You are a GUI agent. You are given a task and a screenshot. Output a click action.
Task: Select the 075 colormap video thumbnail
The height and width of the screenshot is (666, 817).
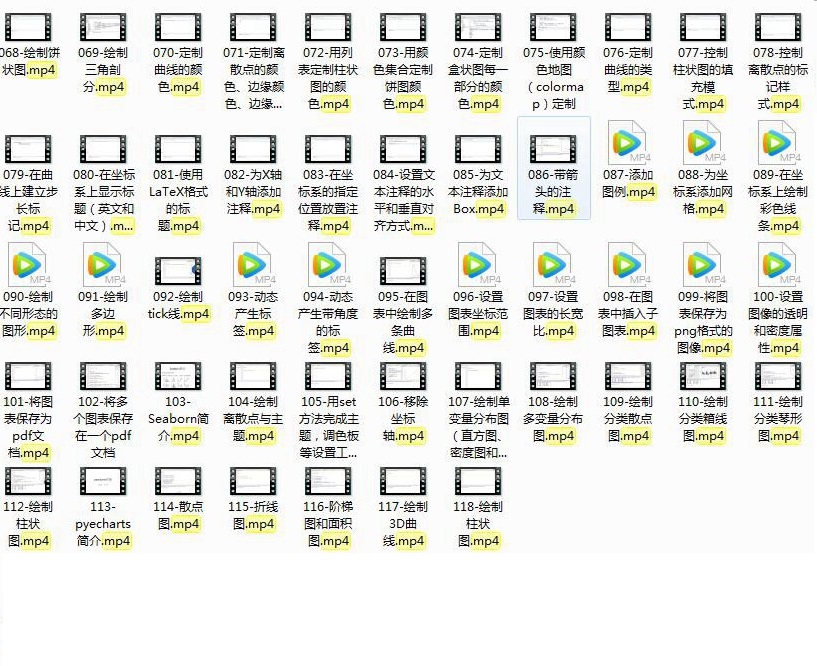[x=553, y=29]
